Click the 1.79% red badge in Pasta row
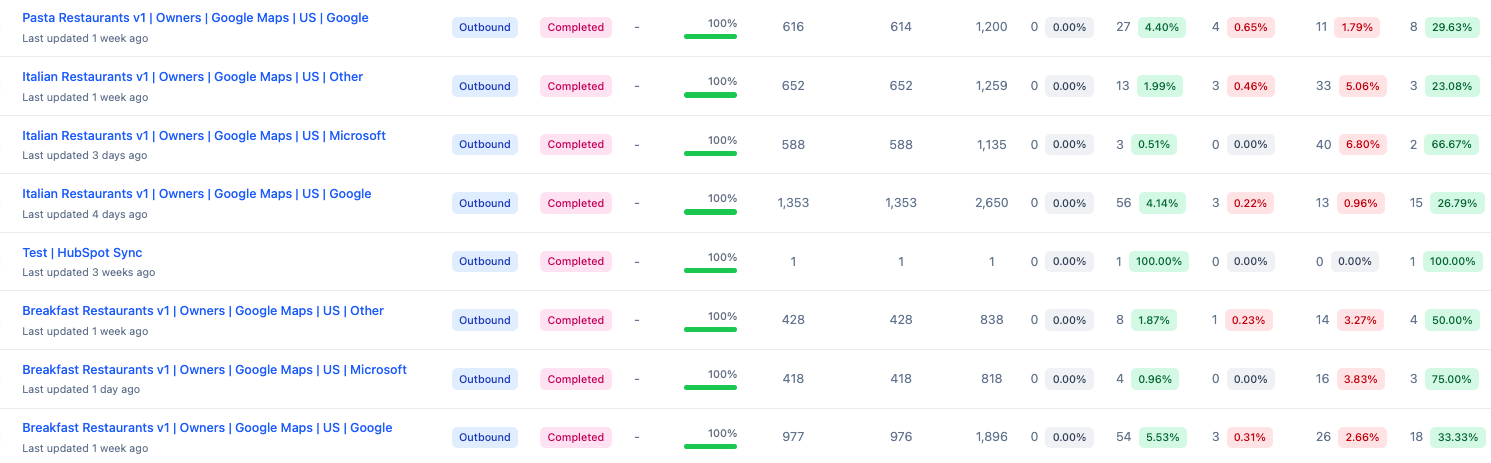1491x463 pixels. pos(1357,27)
